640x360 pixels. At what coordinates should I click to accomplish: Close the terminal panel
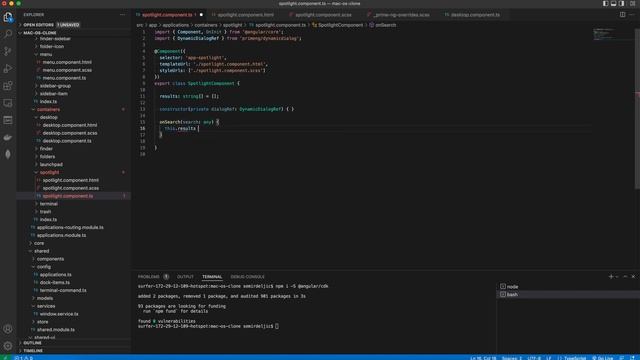633,277
